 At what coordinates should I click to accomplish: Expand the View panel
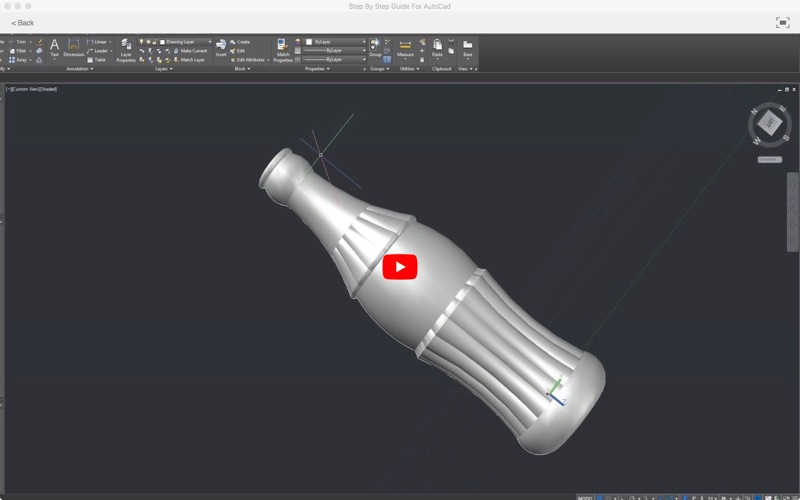coord(467,69)
